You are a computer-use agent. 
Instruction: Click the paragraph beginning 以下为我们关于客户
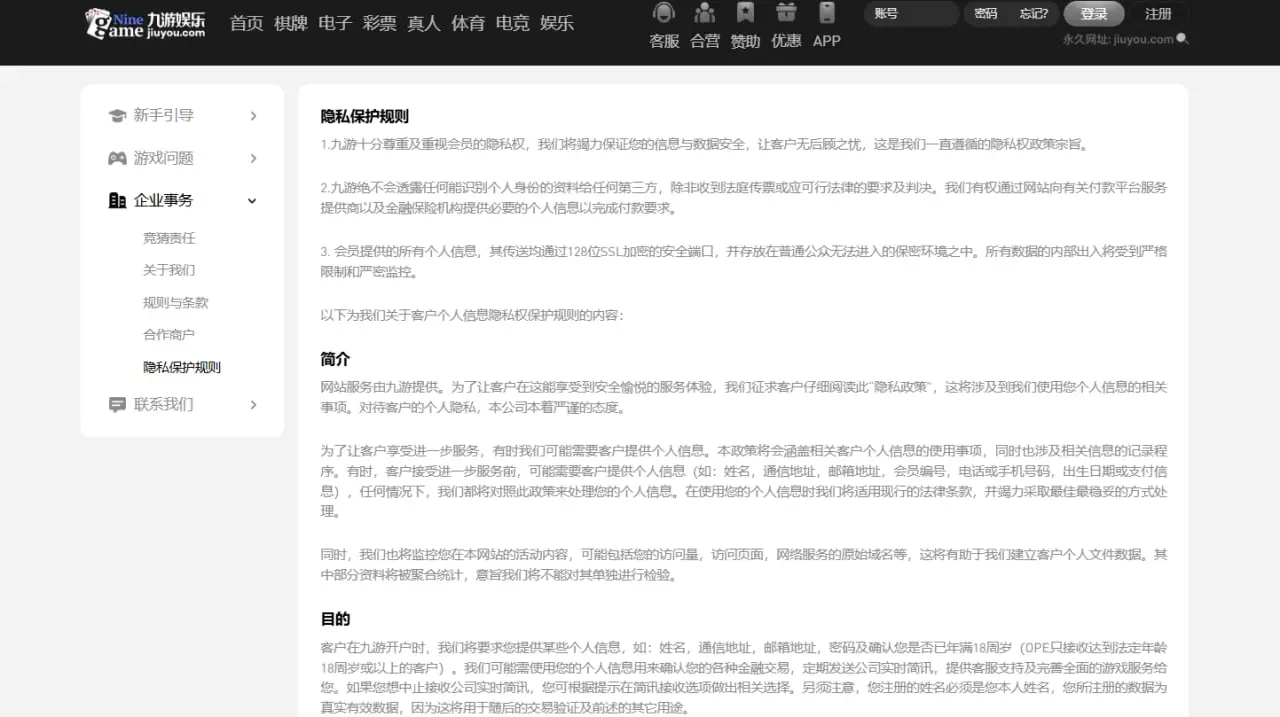pos(472,315)
